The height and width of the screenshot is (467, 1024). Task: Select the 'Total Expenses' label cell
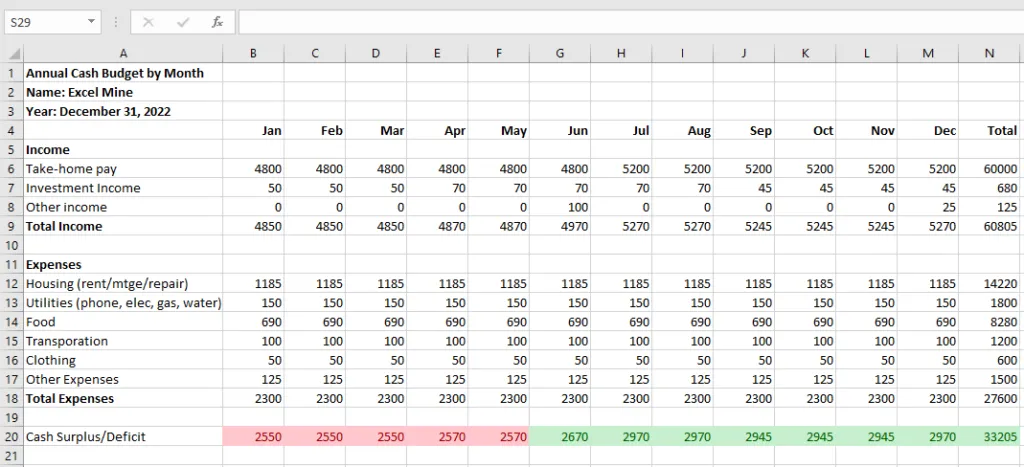123,398
